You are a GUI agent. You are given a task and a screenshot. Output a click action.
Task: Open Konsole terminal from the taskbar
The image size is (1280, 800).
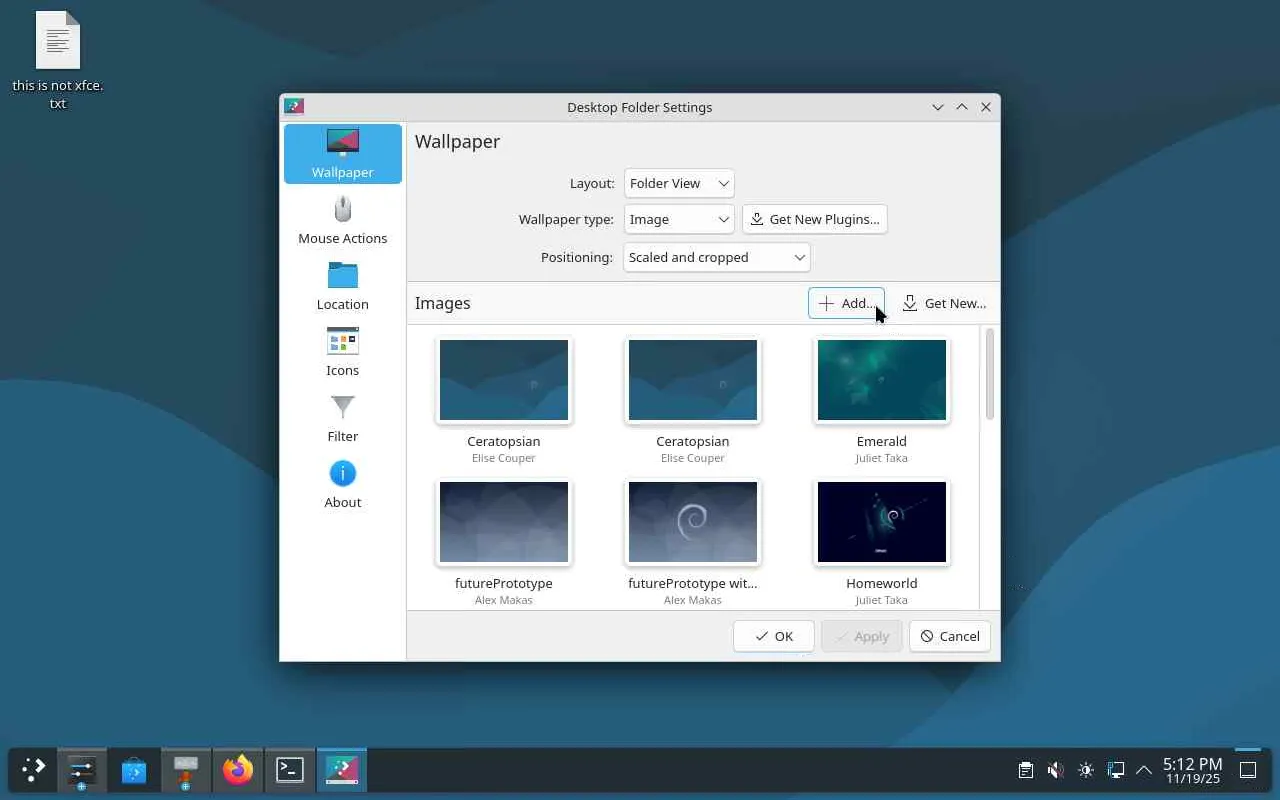pos(290,770)
